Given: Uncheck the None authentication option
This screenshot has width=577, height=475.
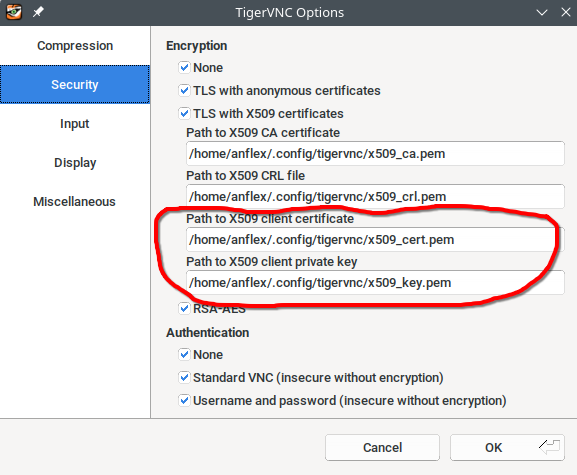Looking at the screenshot, I should tap(184, 354).
